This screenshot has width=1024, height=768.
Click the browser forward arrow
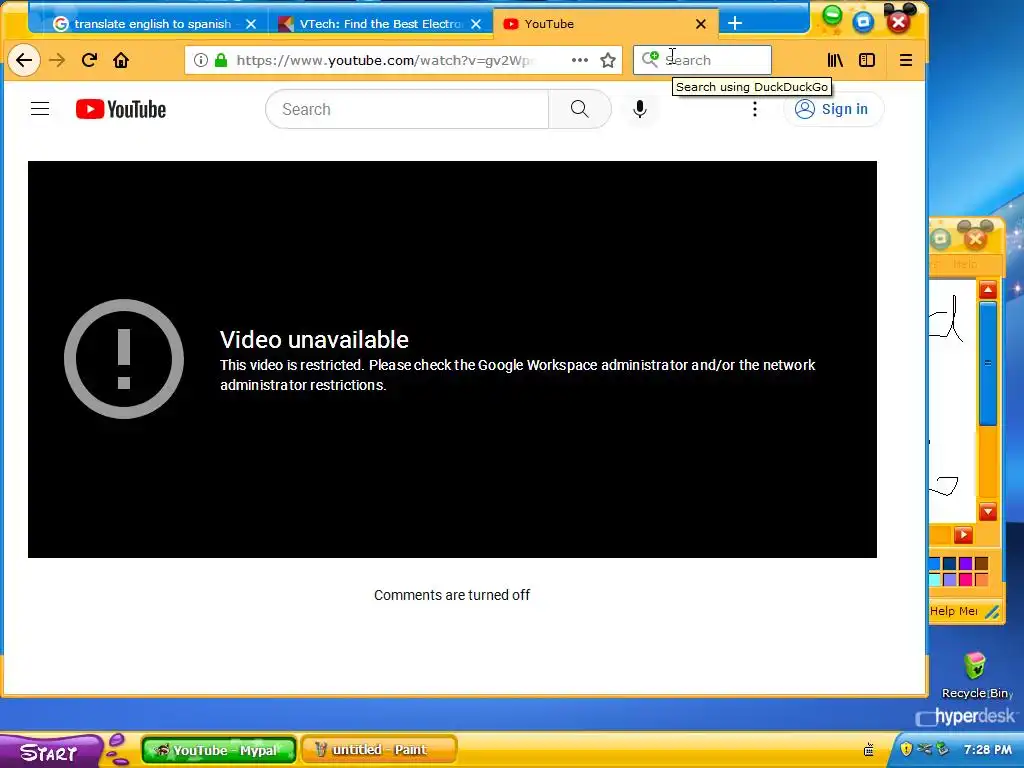[x=57, y=60]
